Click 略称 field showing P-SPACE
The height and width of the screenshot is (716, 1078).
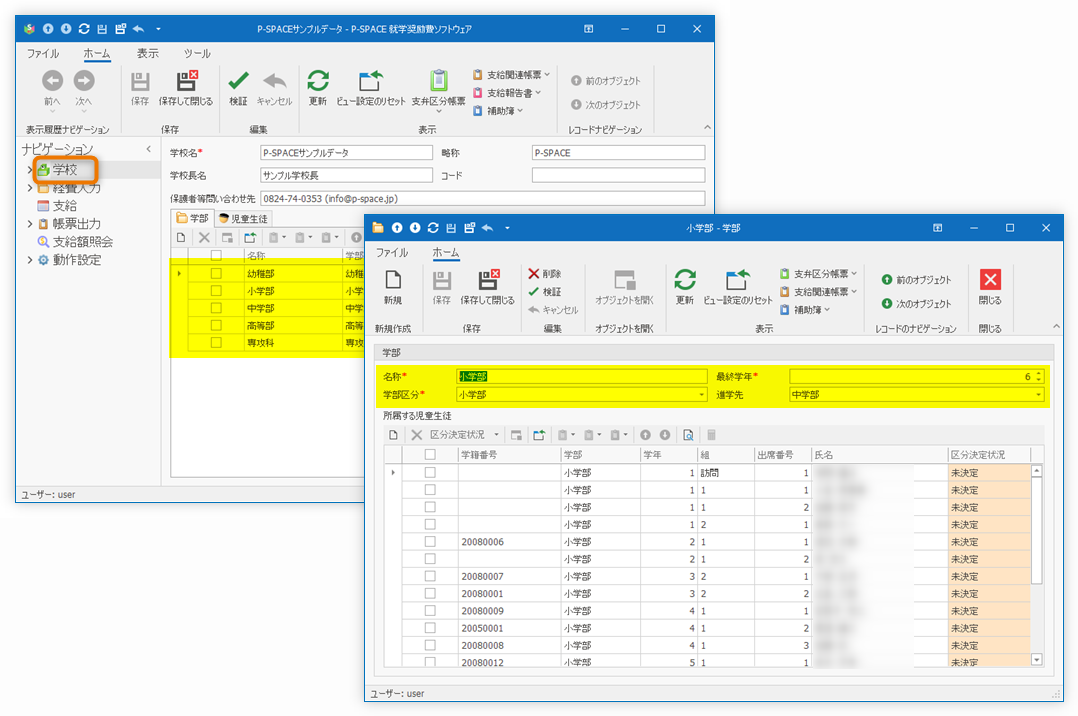coord(618,153)
